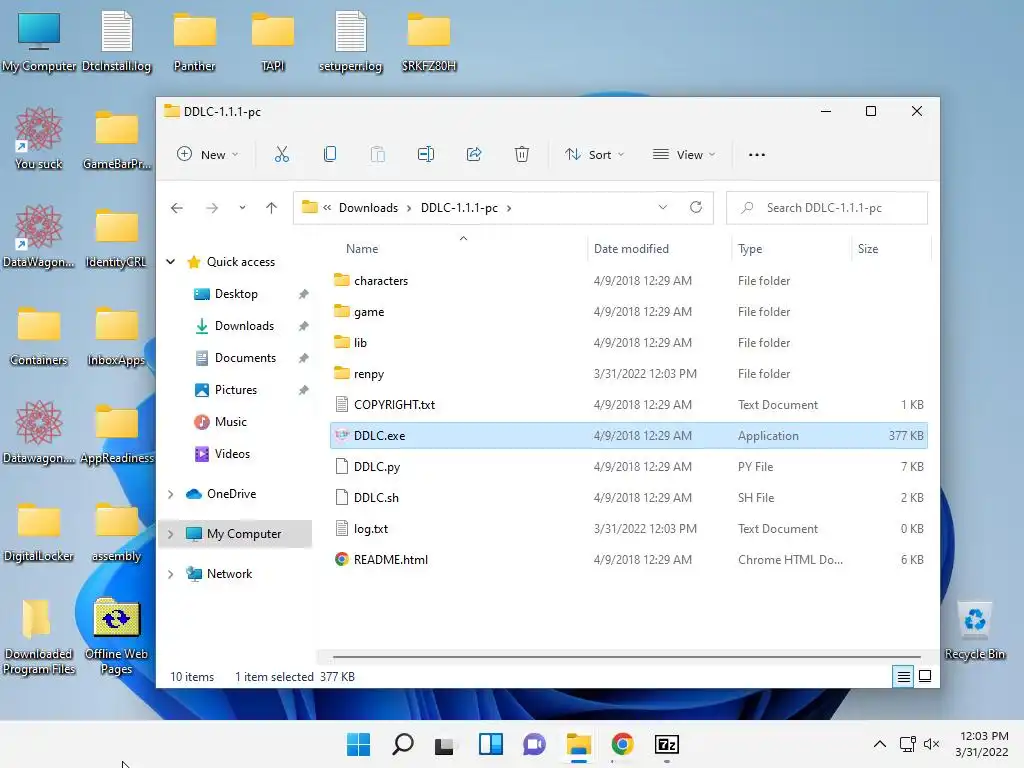Select setuperr.log file on desktop
Screen dimensions: 1024x768
click(351, 42)
